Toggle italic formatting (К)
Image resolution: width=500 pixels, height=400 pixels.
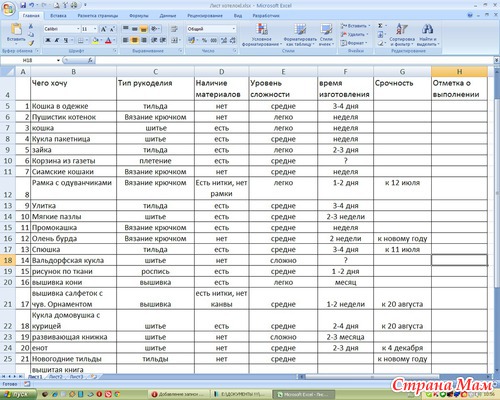click(57, 40)
